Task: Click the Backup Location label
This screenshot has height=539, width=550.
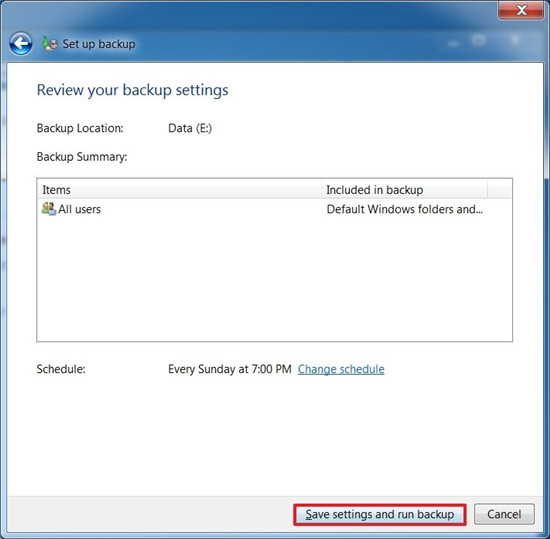Action: tap(80, 128)
